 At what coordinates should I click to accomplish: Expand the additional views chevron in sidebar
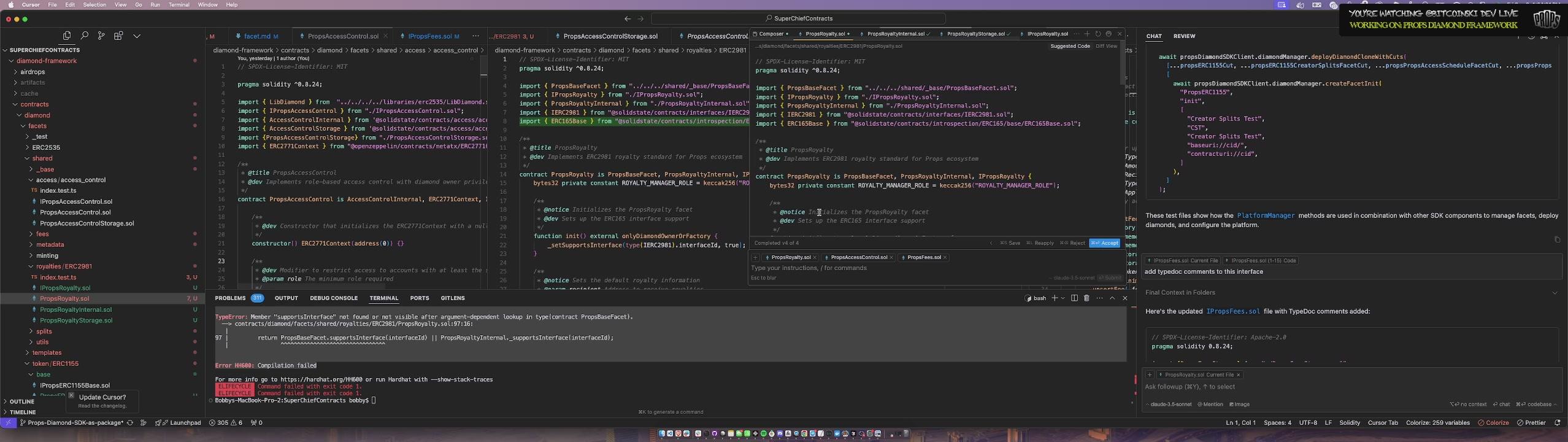[x=137, y=36]
